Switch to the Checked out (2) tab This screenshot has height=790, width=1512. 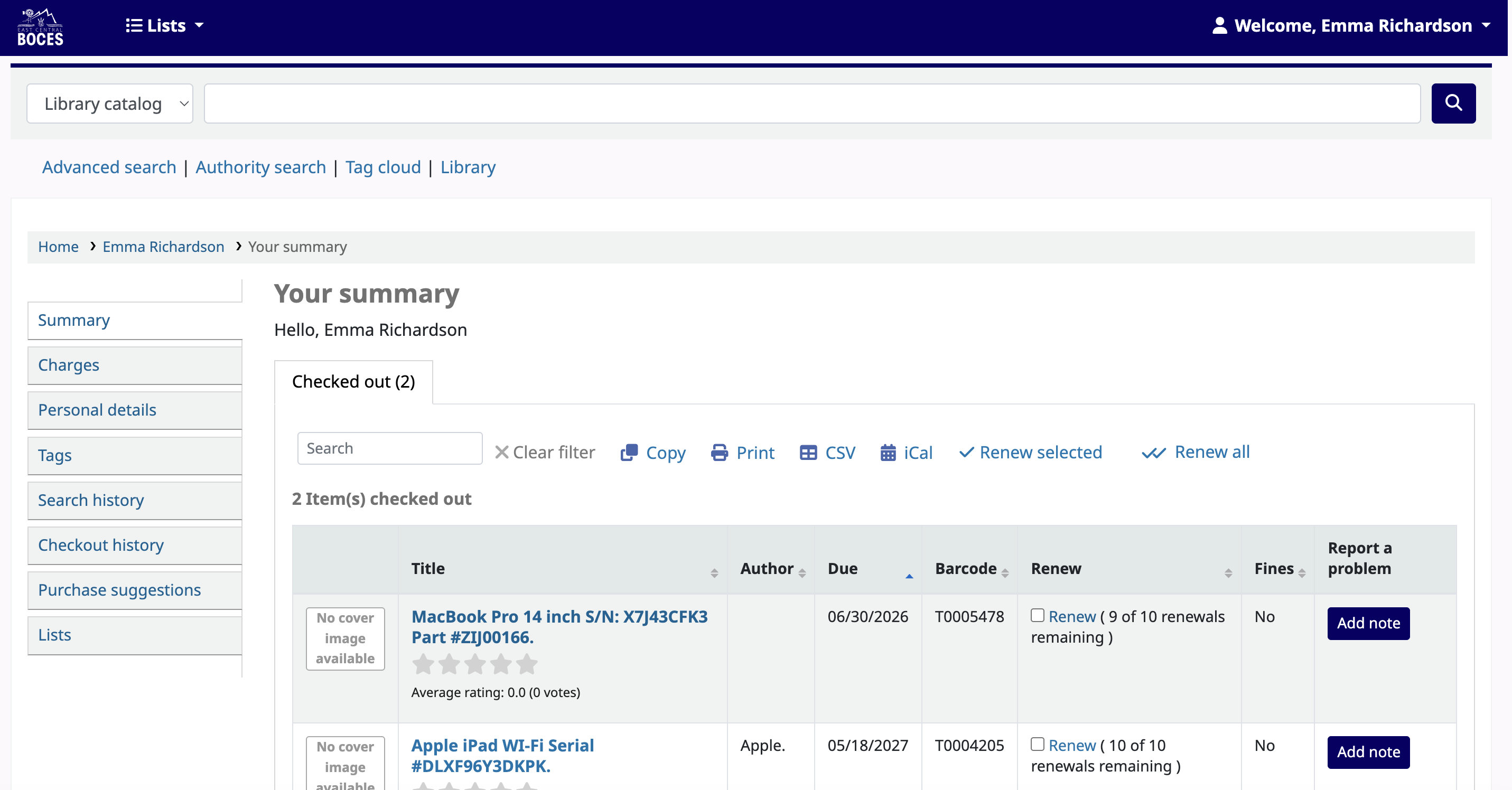coord(353,382)
